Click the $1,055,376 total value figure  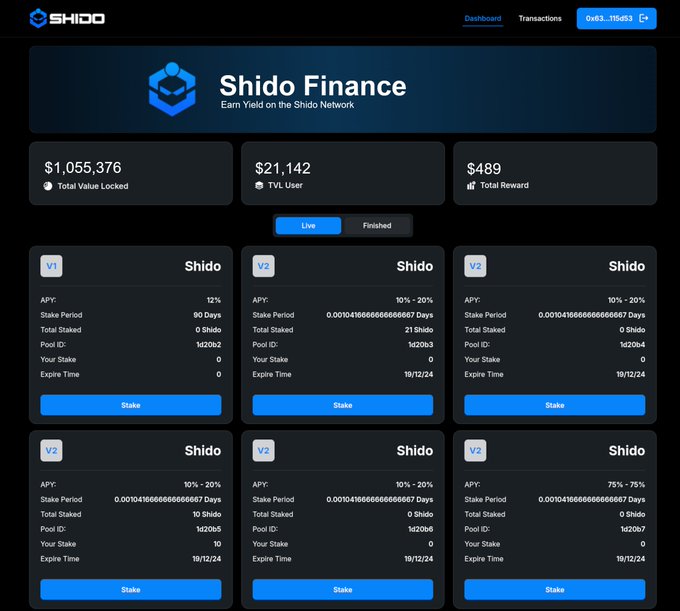pyautogui.click(x=83, y=168)
